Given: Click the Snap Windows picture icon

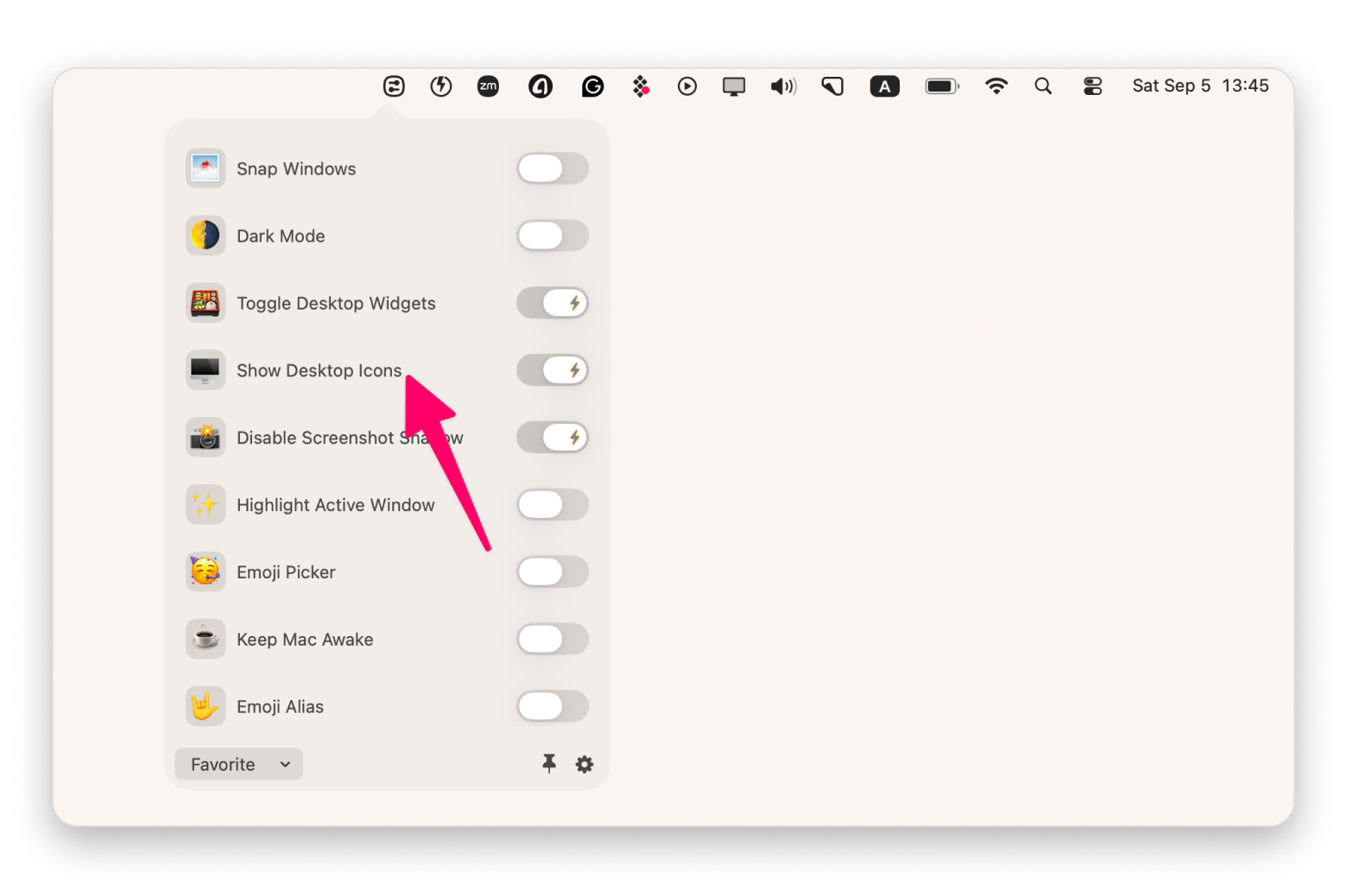Looking at the screenshot, I should (206, 168).
